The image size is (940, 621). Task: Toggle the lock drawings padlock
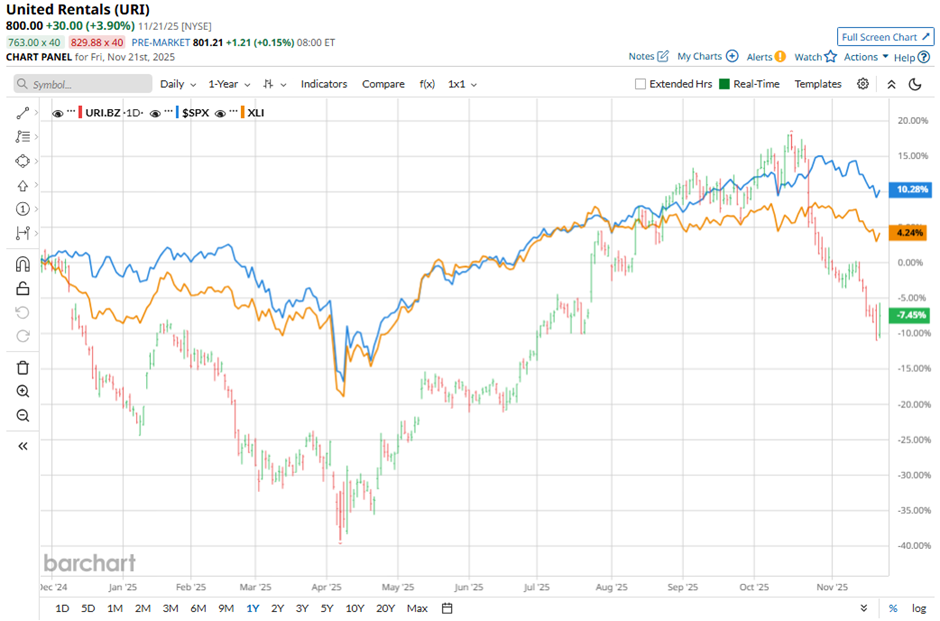(x=22, y=288)
